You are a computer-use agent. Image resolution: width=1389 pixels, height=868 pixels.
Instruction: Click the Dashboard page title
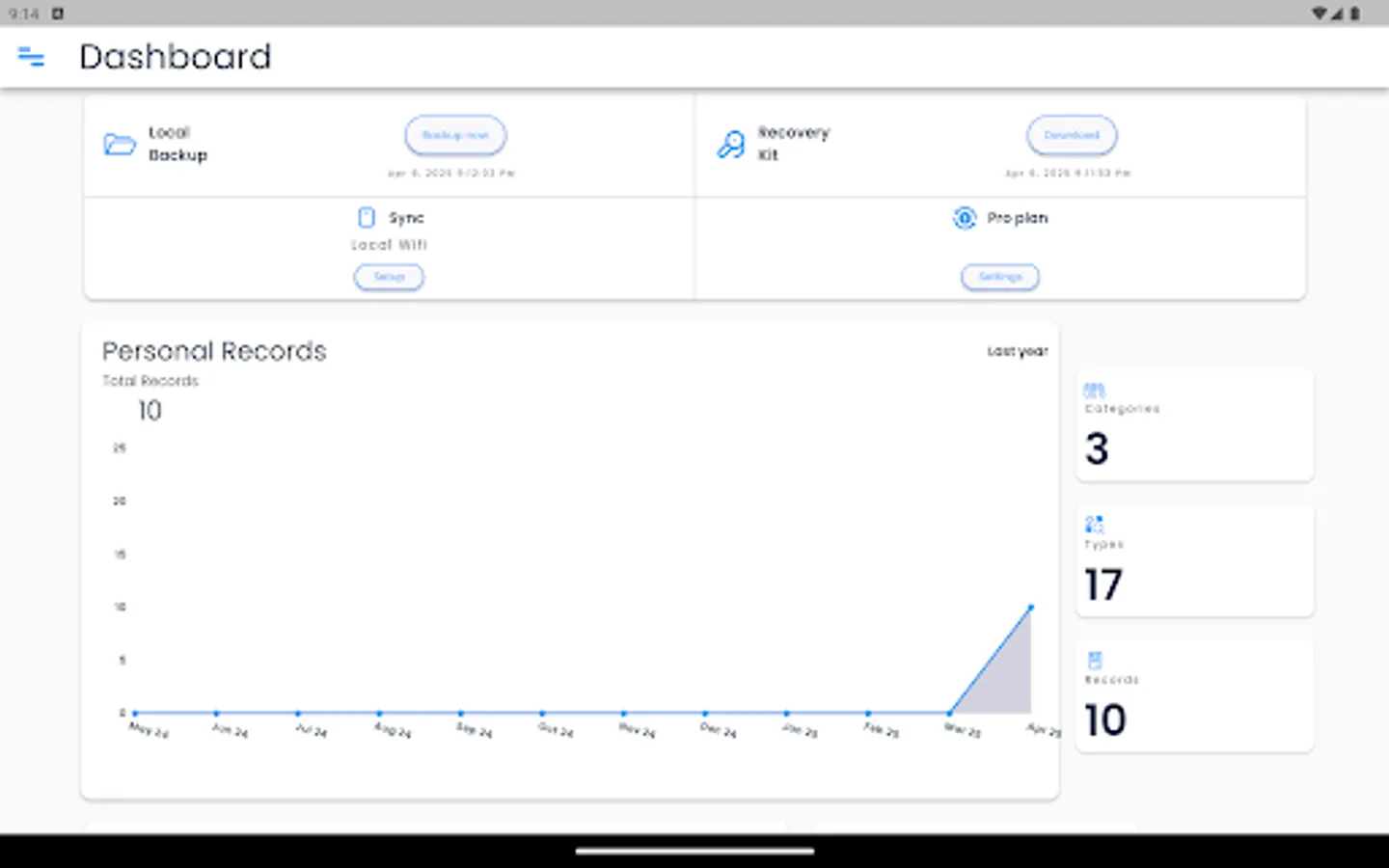tap(176, 57)
